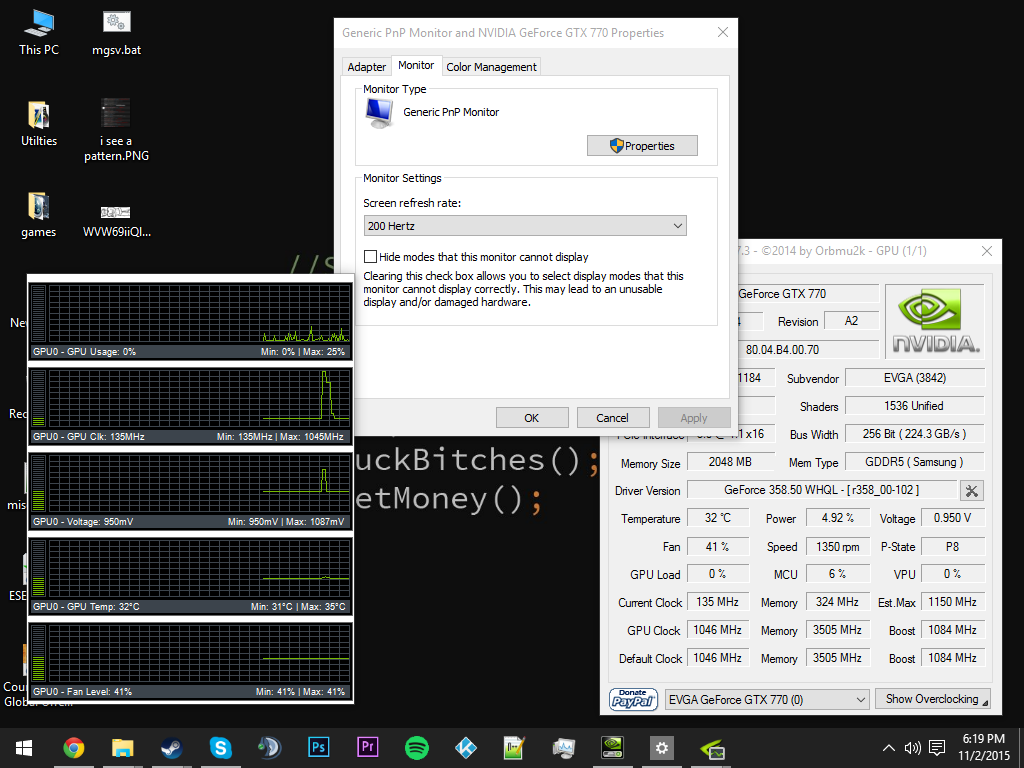This screenshot has width=1024, height=768.
Task: Open the Color Management tab
Action: click(x=494, y=66)
